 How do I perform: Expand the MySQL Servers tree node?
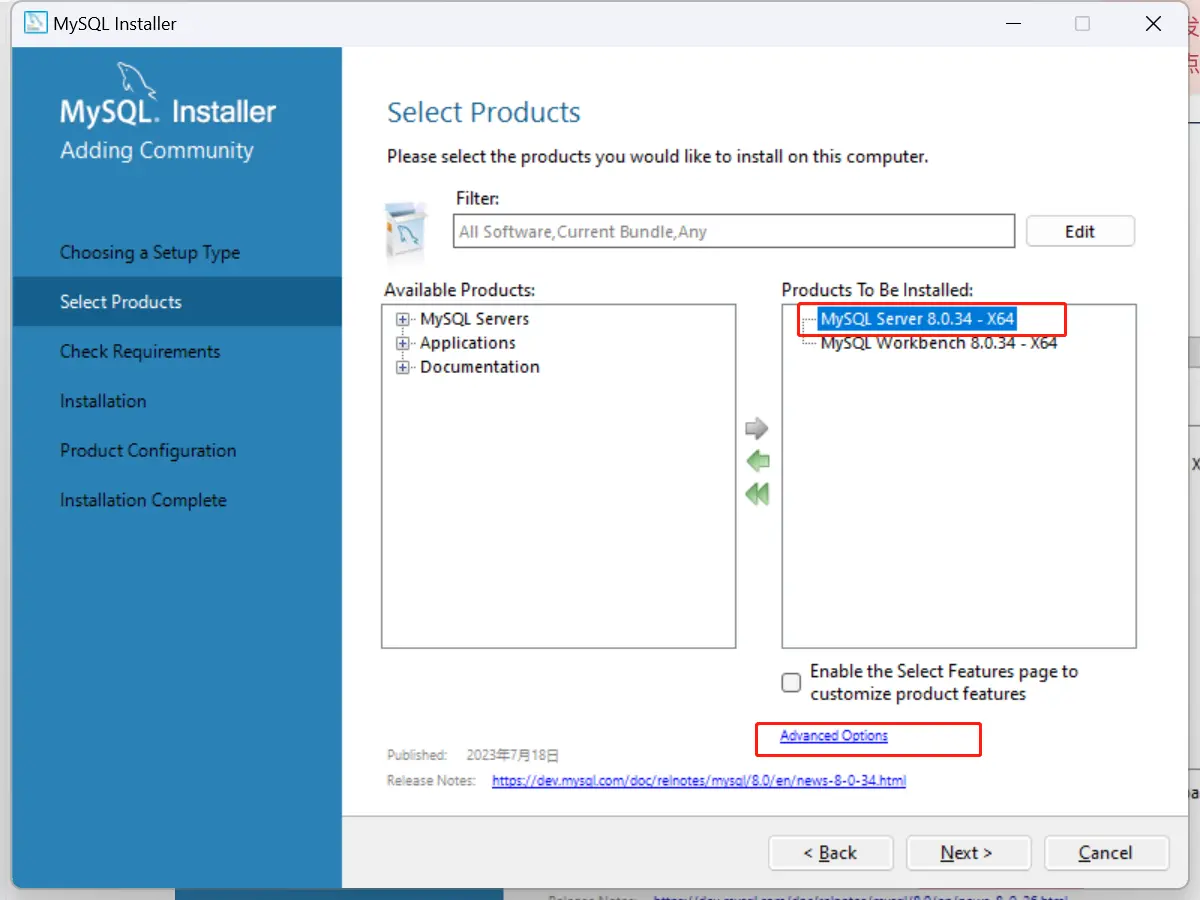pos(404,319)
